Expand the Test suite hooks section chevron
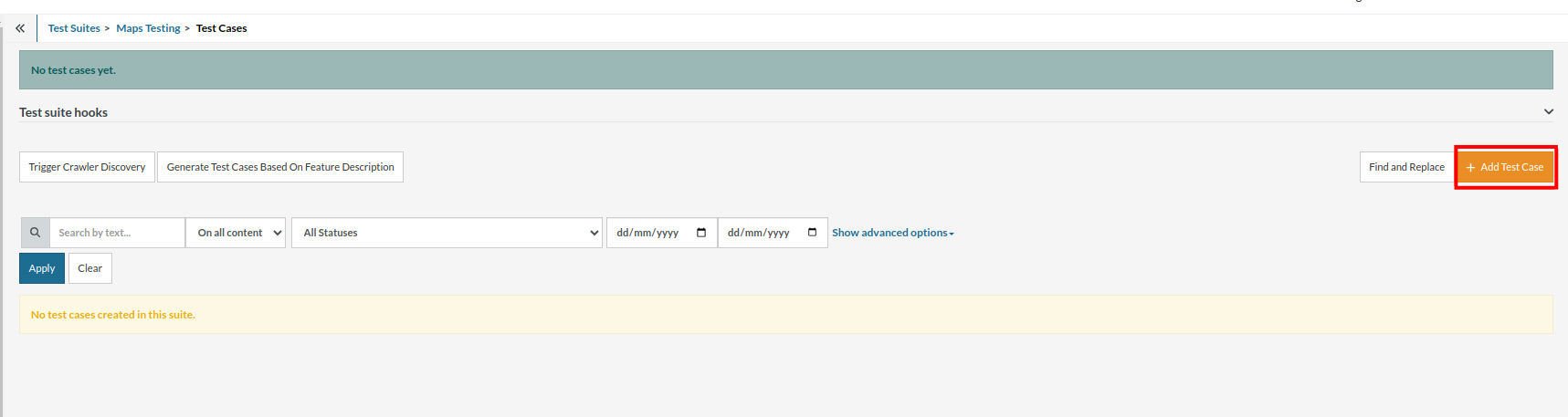Viewport: 1568px width, 417px height. coord(1548,111)
